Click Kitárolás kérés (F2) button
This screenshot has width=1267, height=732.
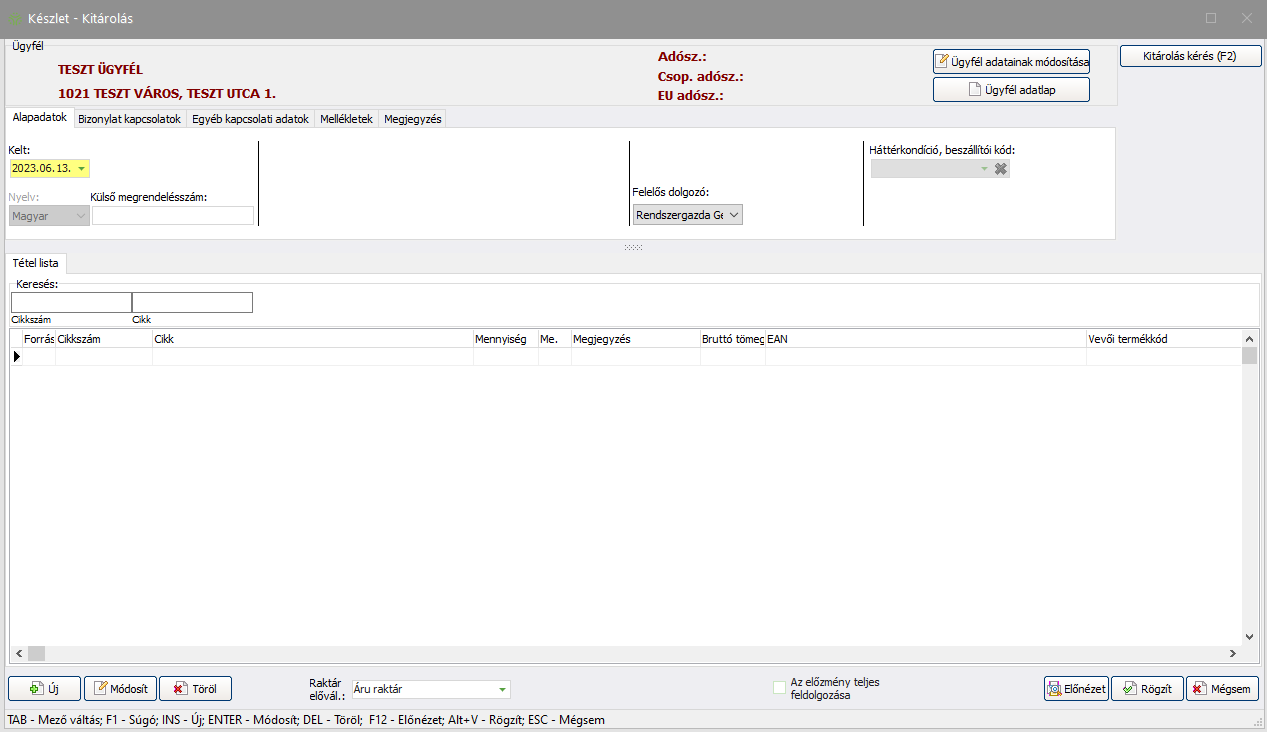[1190, 57]
